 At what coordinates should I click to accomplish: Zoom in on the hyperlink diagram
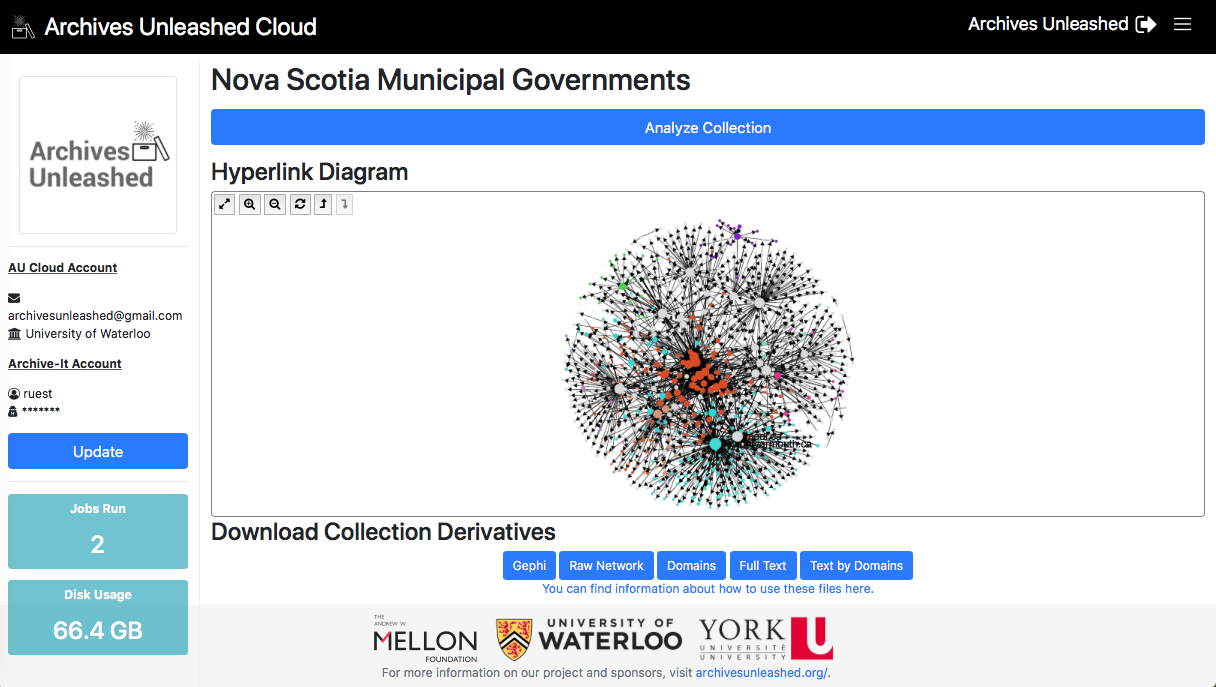click(250, 204)
